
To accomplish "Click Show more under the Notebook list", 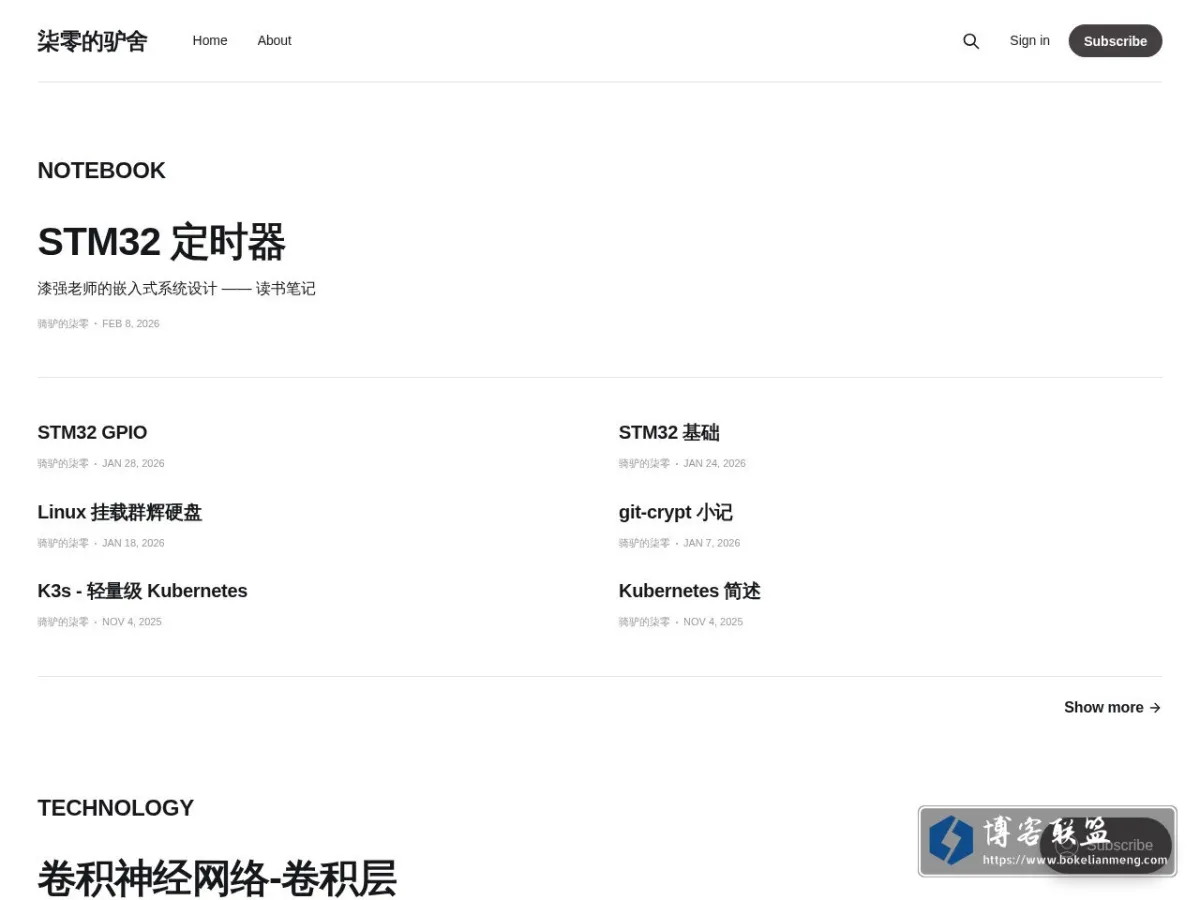I will [x=1112, y=708].
